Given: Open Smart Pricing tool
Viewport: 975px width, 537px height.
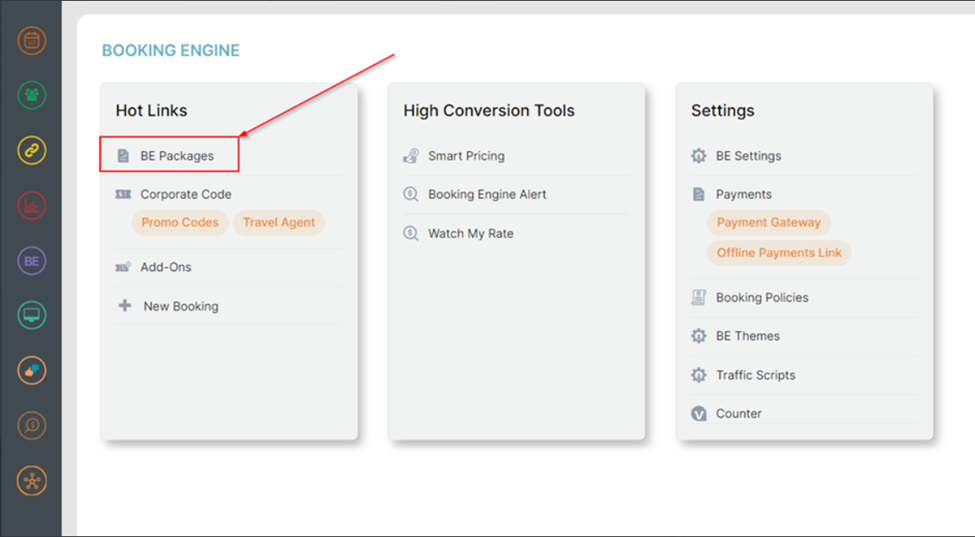Looking at the screenshot, I should (466, 156).
